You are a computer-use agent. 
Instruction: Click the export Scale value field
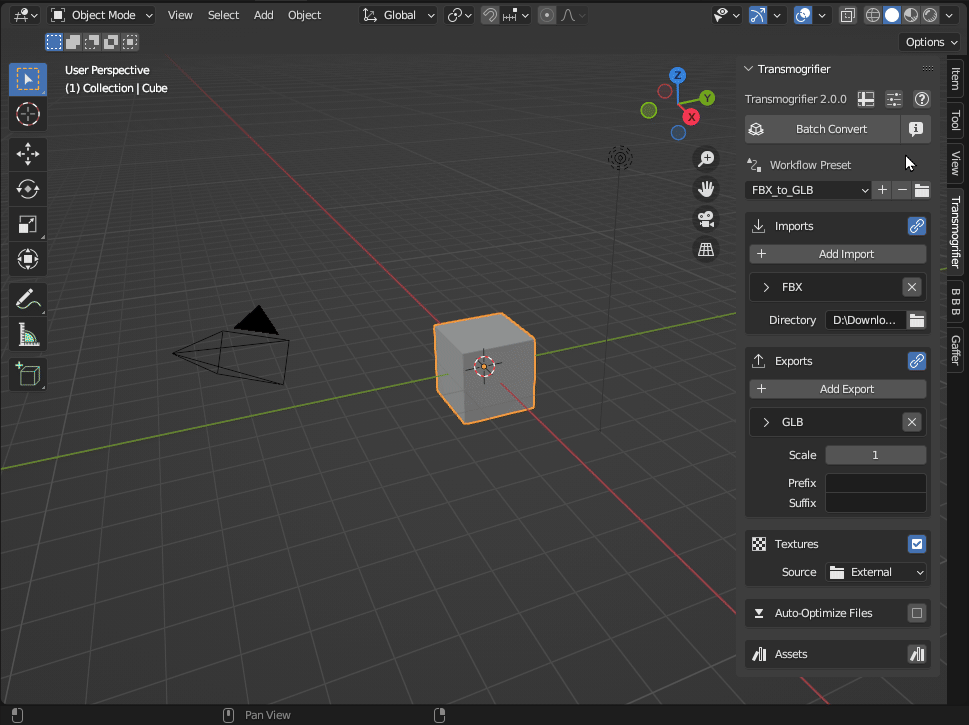pyautogui.click(x=875, y=455)
